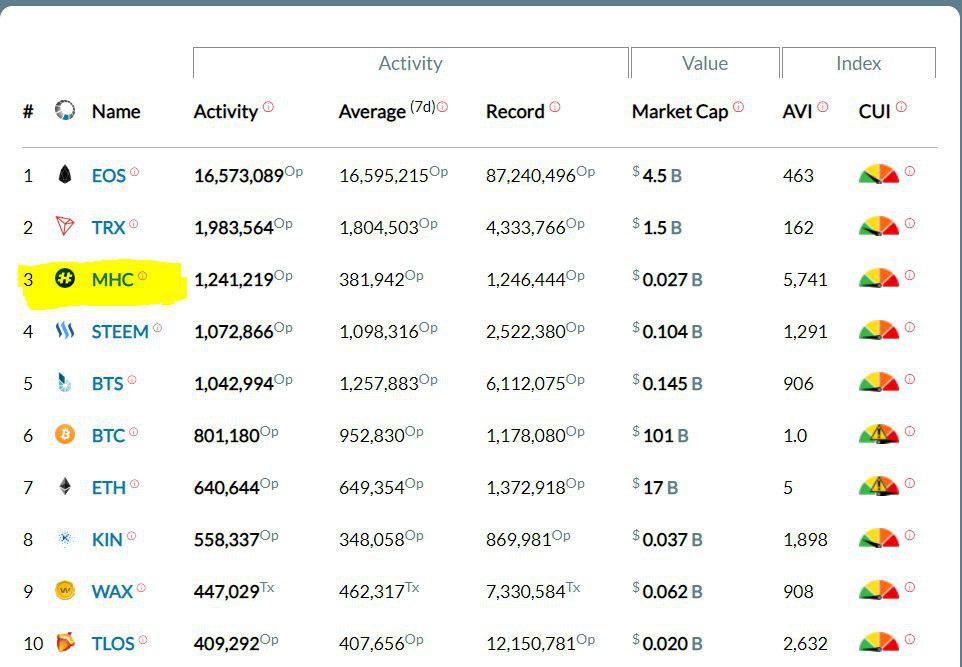Open the info icon beside KIN name
Image resolution: width=962 pixels, height=667 pixels.
pos(131,536)
